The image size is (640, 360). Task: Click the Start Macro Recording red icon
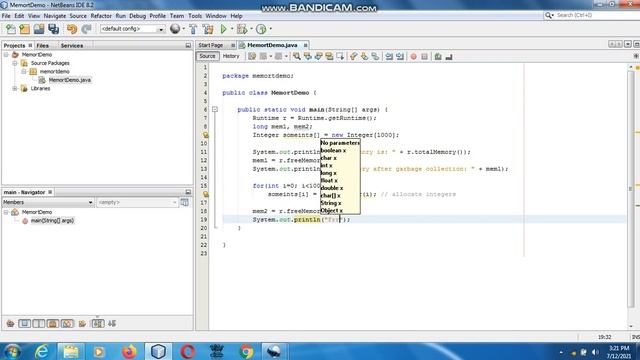tap(413, 56)
